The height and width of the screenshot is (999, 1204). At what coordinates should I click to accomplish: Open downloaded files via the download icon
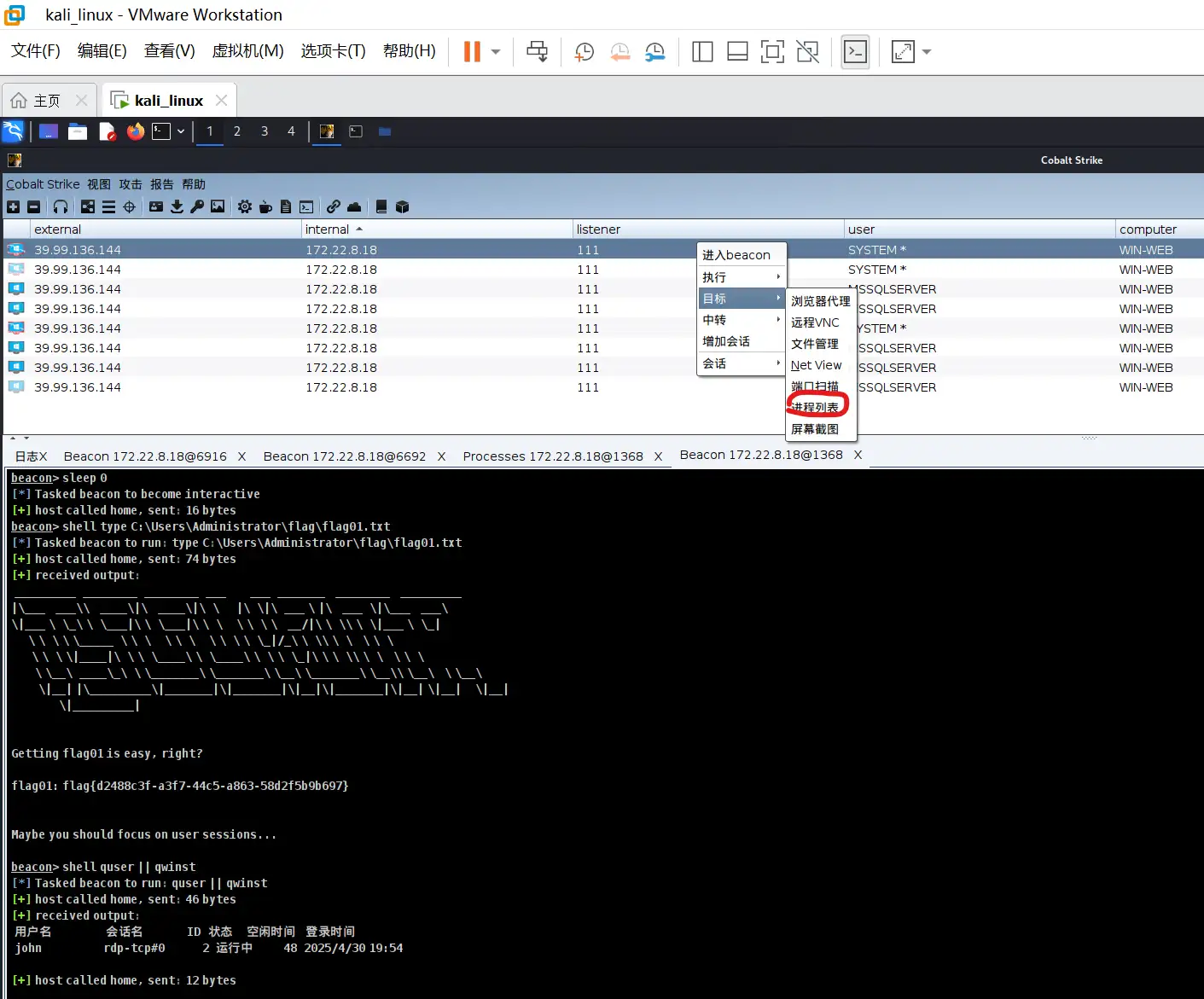[177, 206]
